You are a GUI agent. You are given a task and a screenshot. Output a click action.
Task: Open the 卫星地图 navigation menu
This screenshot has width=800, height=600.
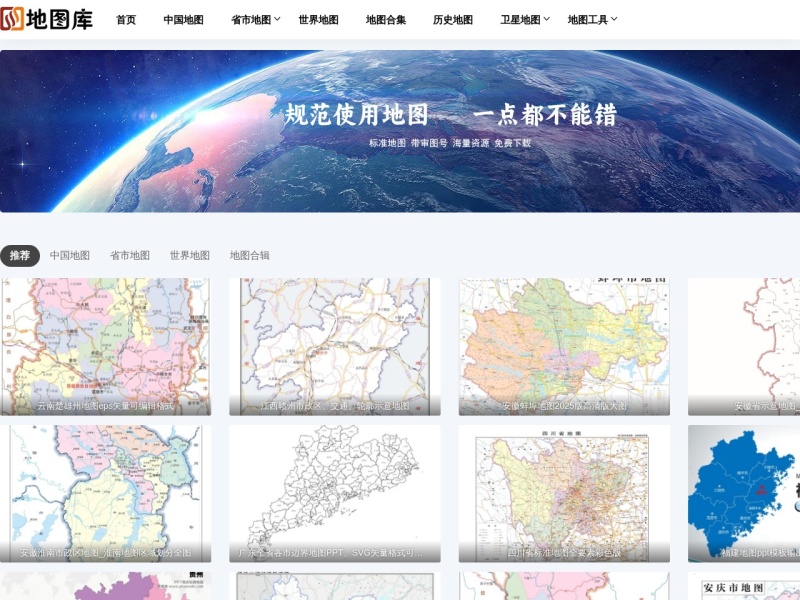(520, 19)
